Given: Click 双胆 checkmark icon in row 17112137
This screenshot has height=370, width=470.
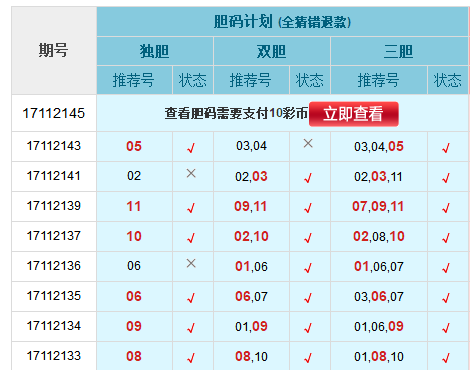Looking at the screenshot, I should pos(308,238).
